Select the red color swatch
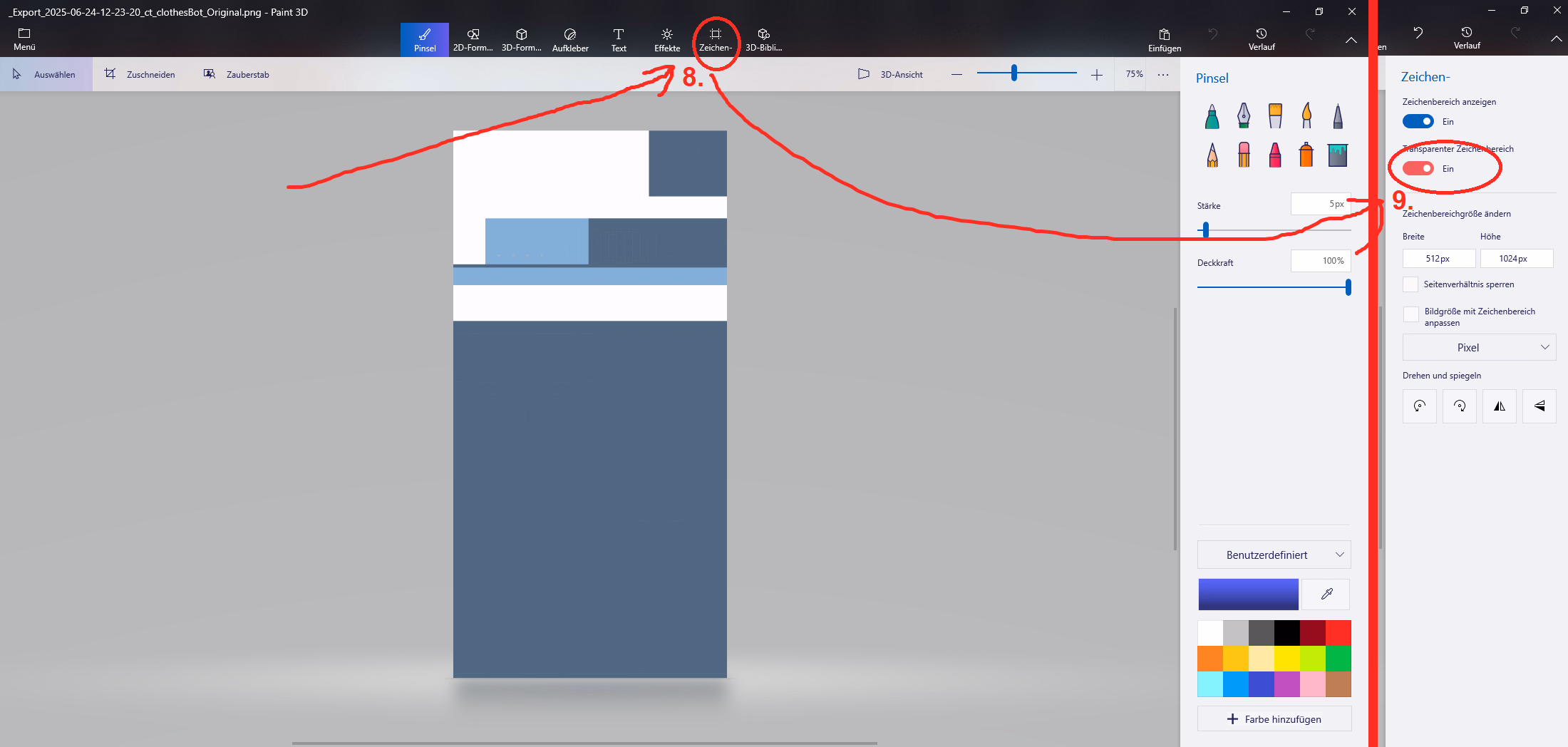The image size is (1568, 747). pos(1338,633)
